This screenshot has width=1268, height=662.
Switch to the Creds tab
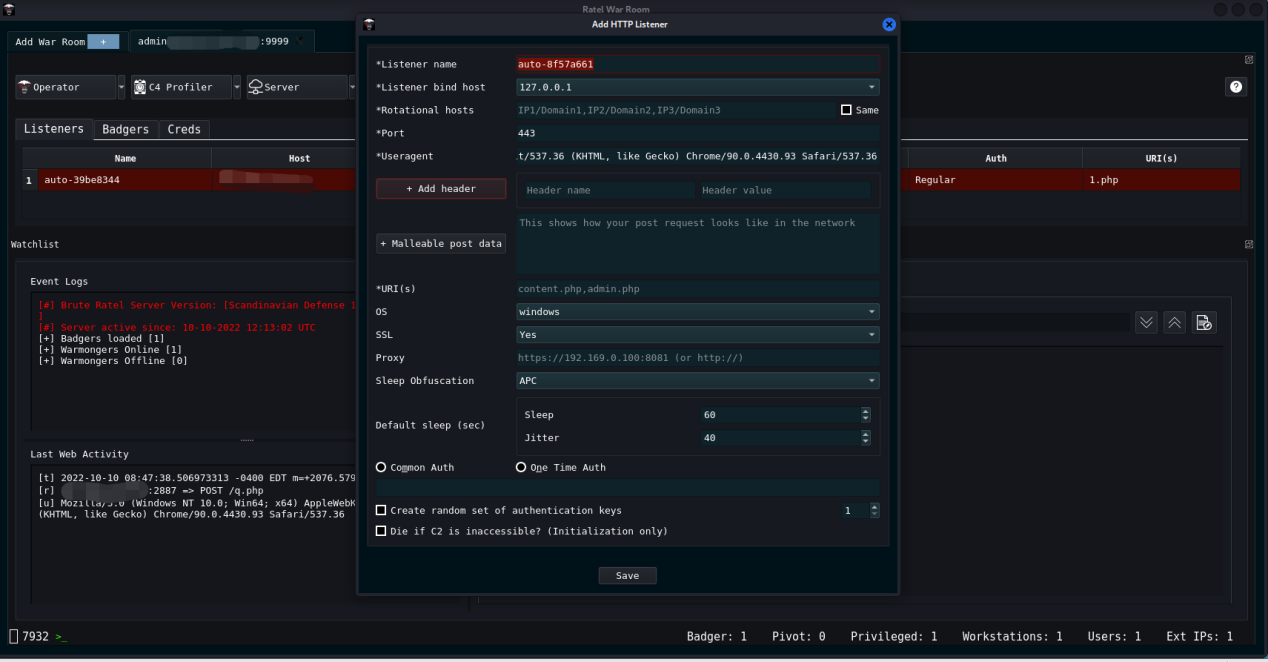click(184, 129)
